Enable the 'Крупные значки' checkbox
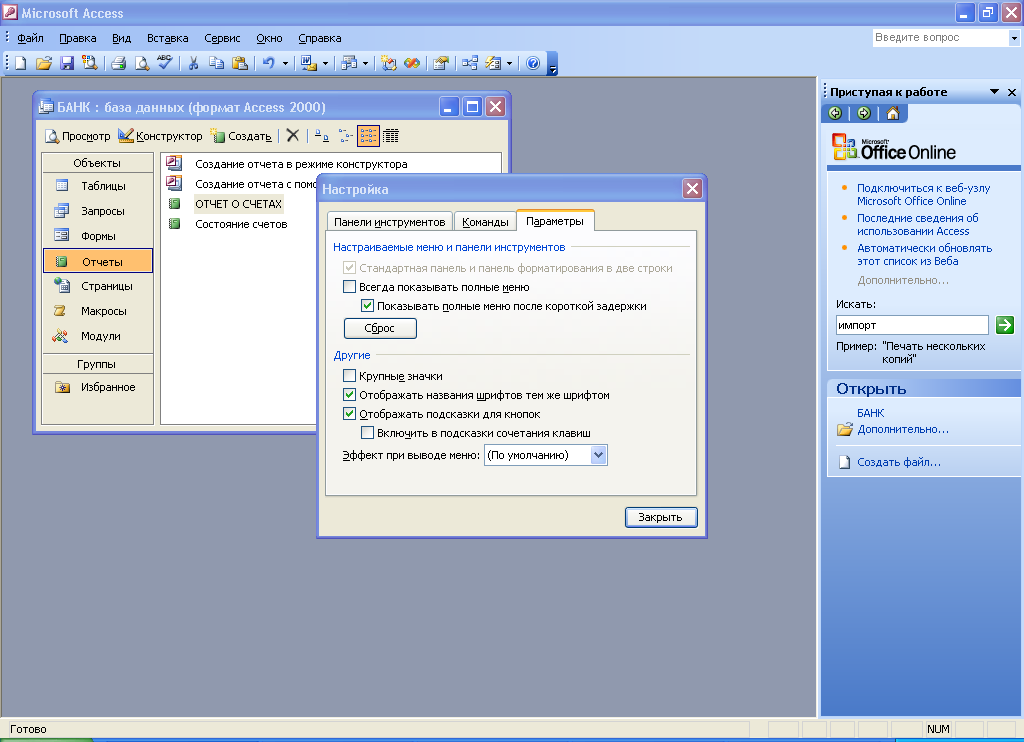 click(x=349, y=376)
